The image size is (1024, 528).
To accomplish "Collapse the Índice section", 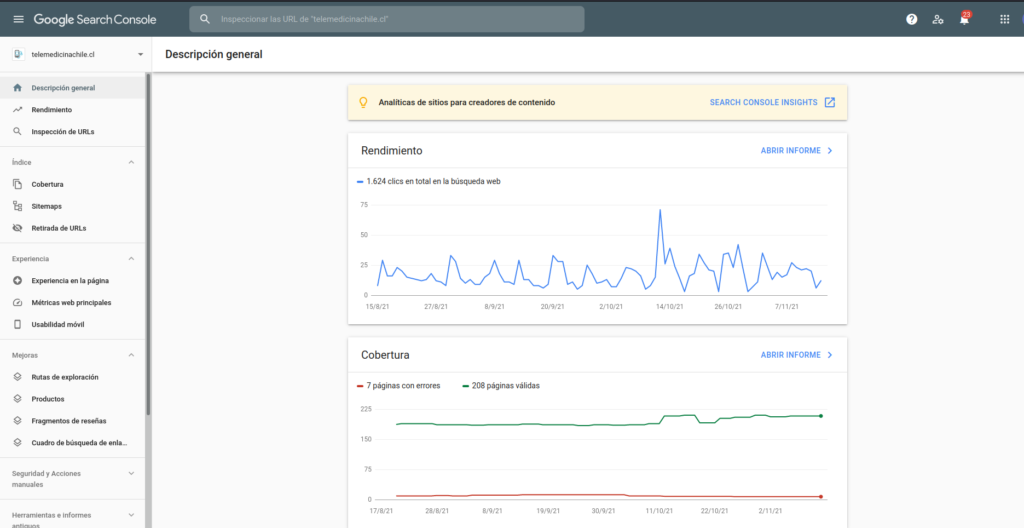I will tap(131, 162).
